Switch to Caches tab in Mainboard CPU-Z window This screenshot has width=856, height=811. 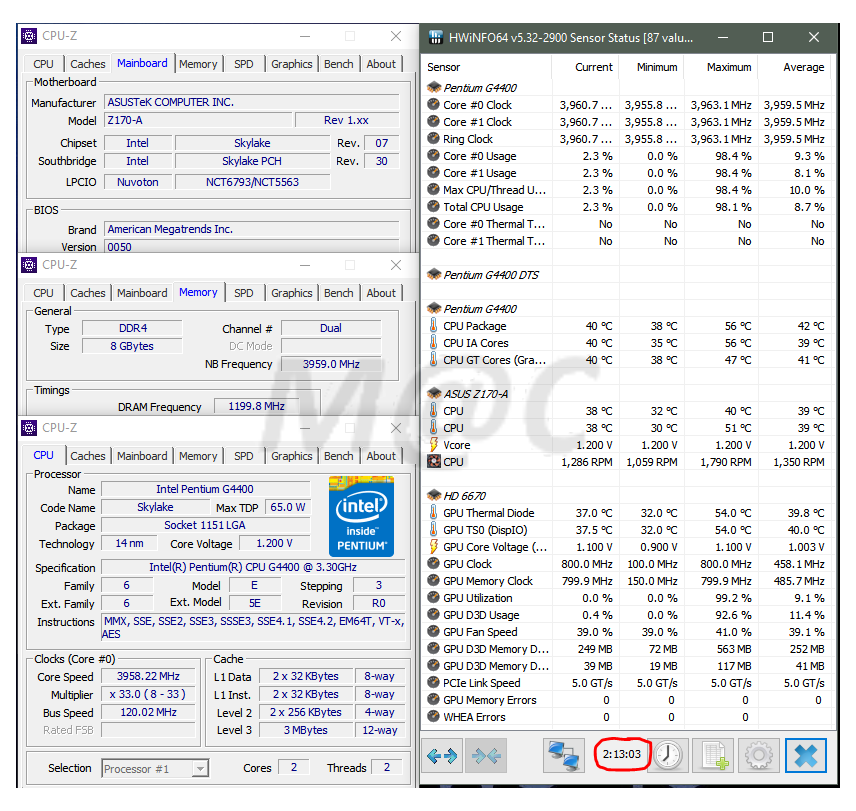coord(87,64)
